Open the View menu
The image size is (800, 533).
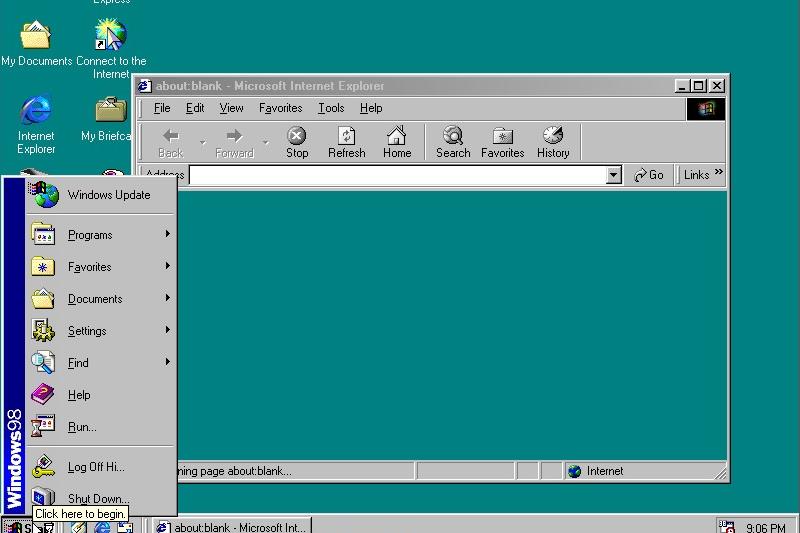tap(231, 108)
